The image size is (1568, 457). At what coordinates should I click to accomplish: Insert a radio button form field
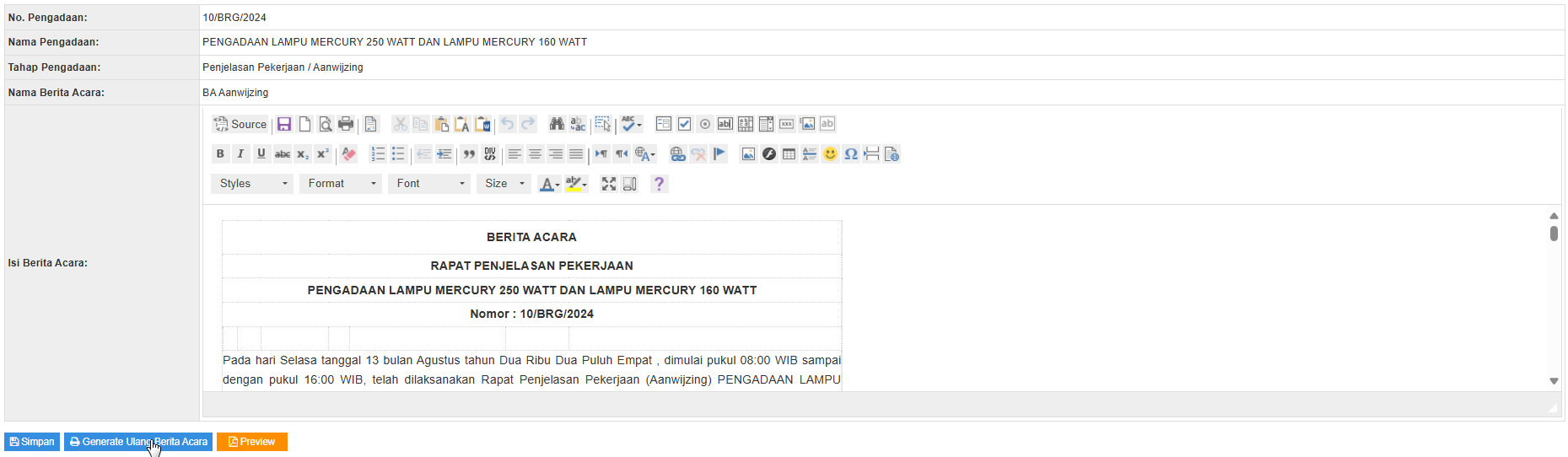(x=705, y=124)
